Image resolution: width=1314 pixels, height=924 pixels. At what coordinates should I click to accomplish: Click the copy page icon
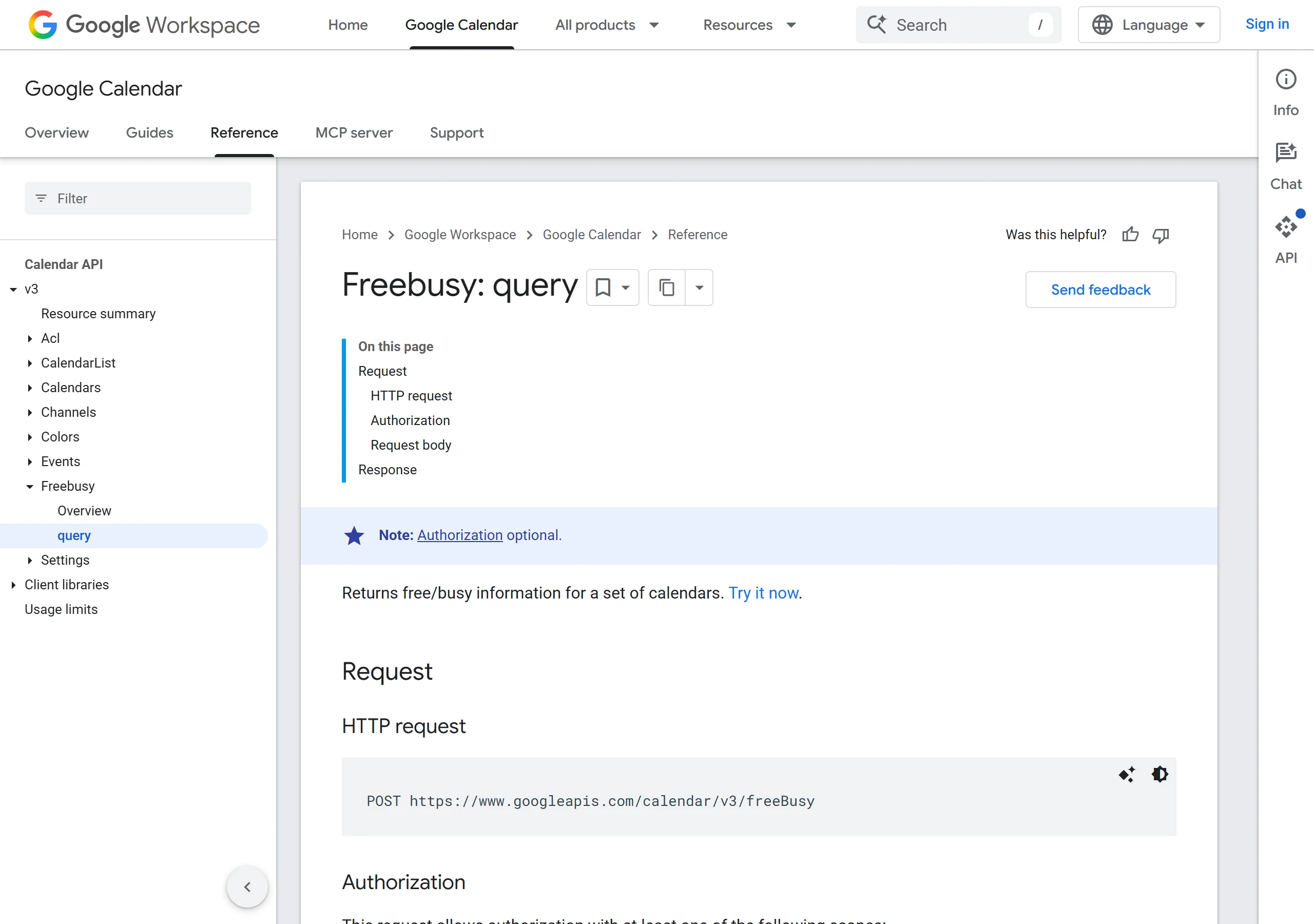point(667,287)
